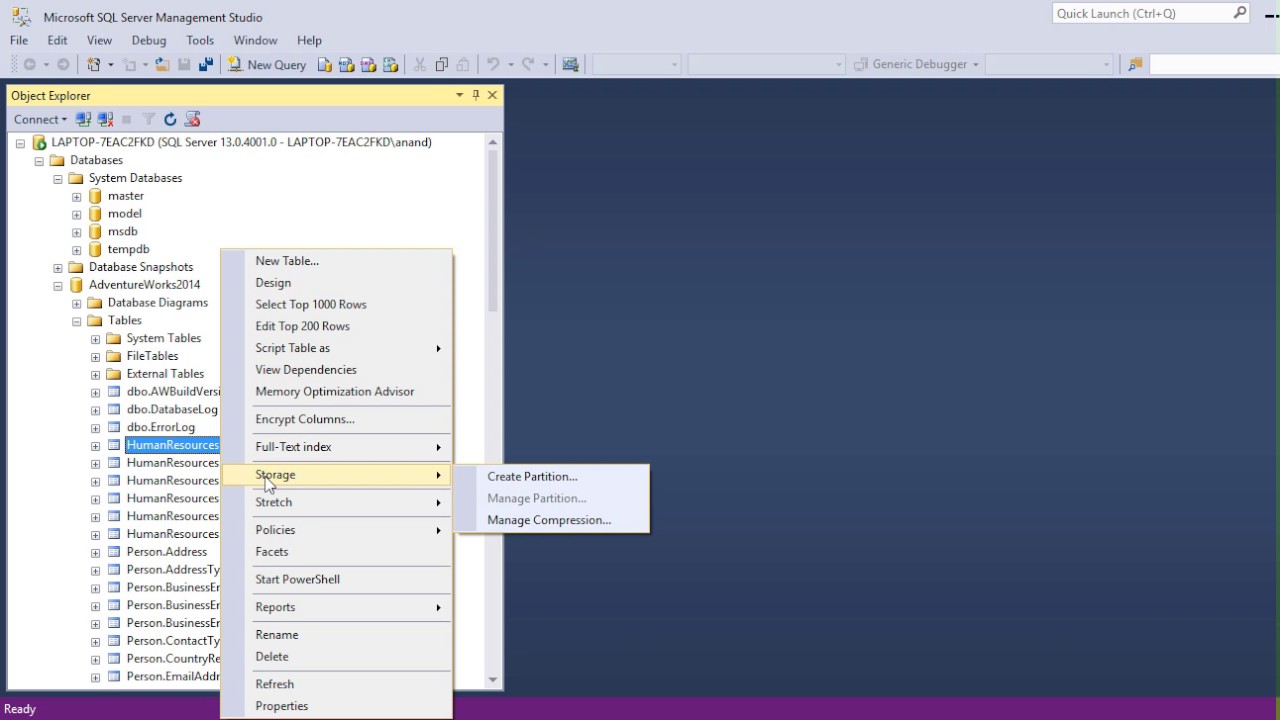Choose Encrypt Columns... in context menu
Image resolution: width=1280 pixels, height=720 pixels.
point(337,419)
